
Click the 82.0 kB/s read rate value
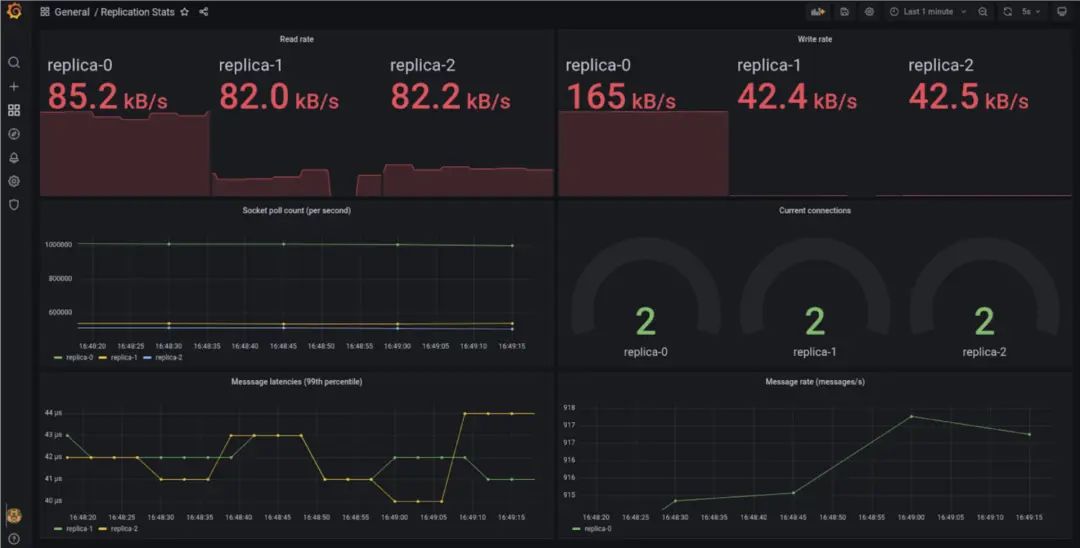278,97
